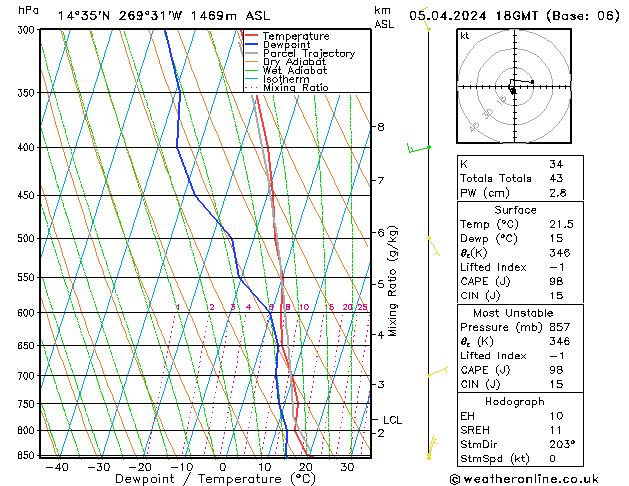Click the Parcel Trajectory legend entry
629x486 pixels.
(x=308, y=54)
